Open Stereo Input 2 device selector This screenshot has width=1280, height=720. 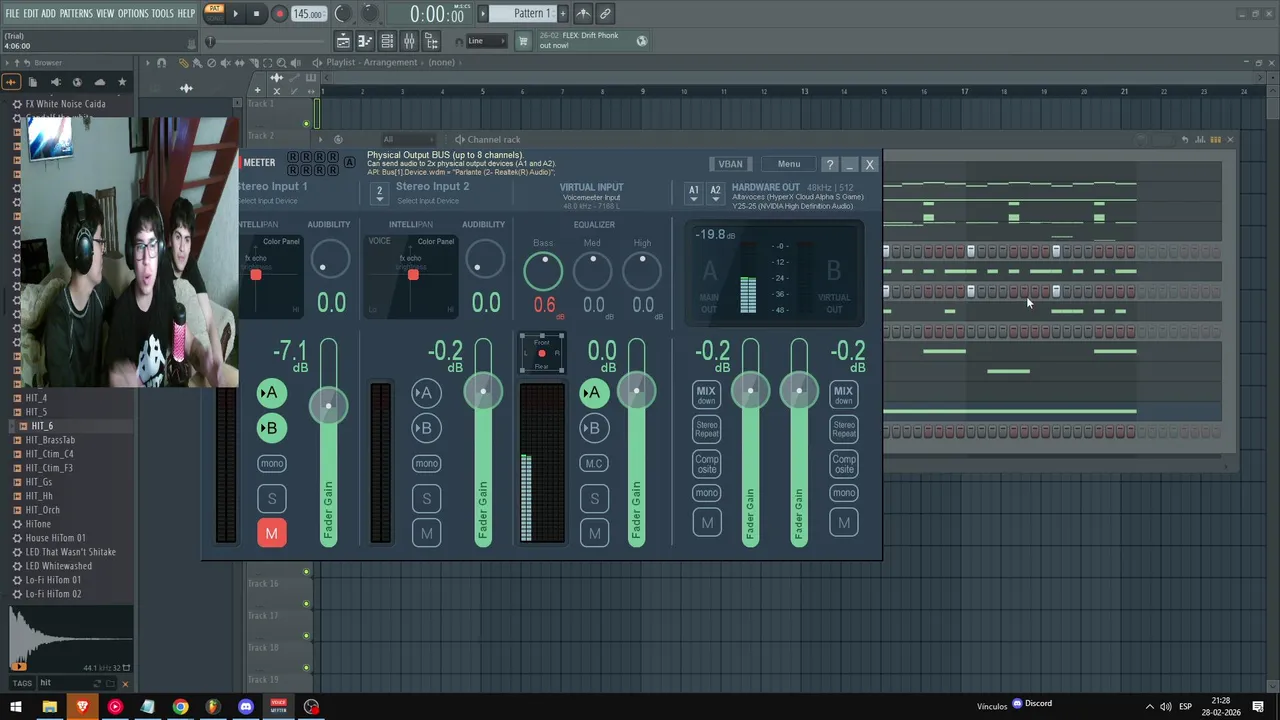379,192
